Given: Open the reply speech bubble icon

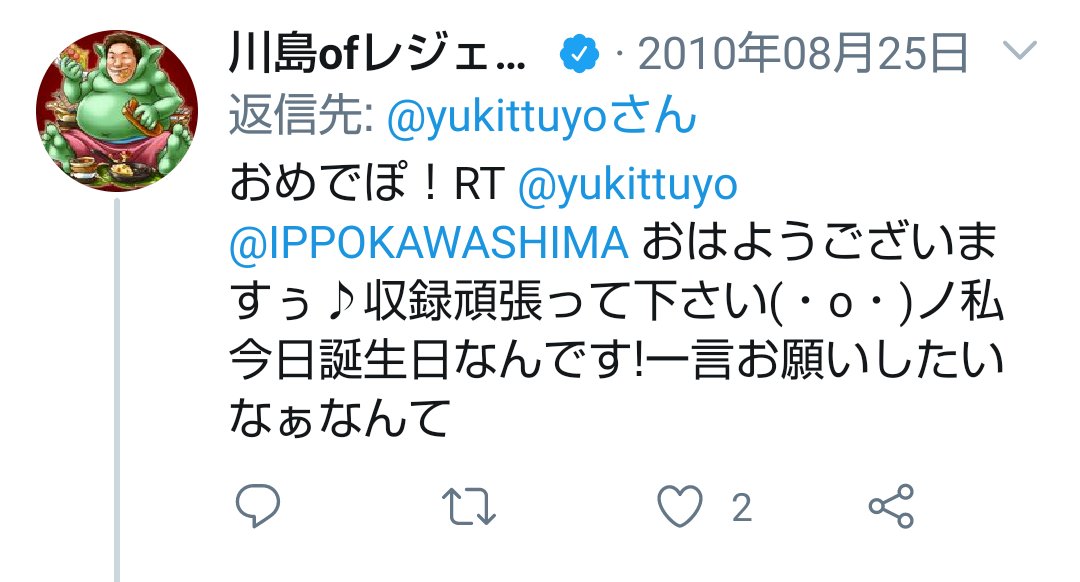Looking at the screenshot, I should click(258, 506).
